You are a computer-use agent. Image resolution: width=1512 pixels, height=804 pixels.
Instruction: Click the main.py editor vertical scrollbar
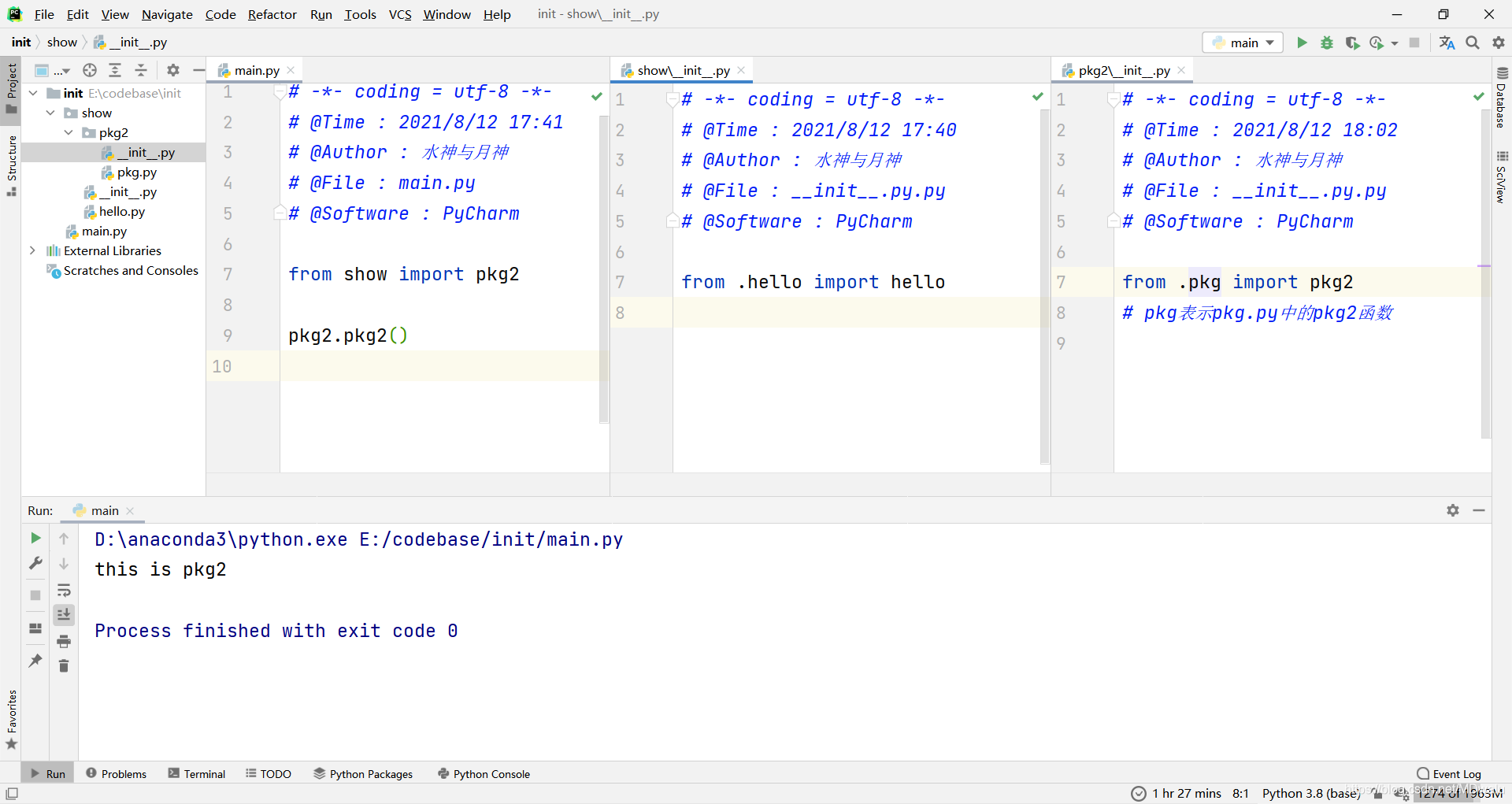[x=604, y=268]
